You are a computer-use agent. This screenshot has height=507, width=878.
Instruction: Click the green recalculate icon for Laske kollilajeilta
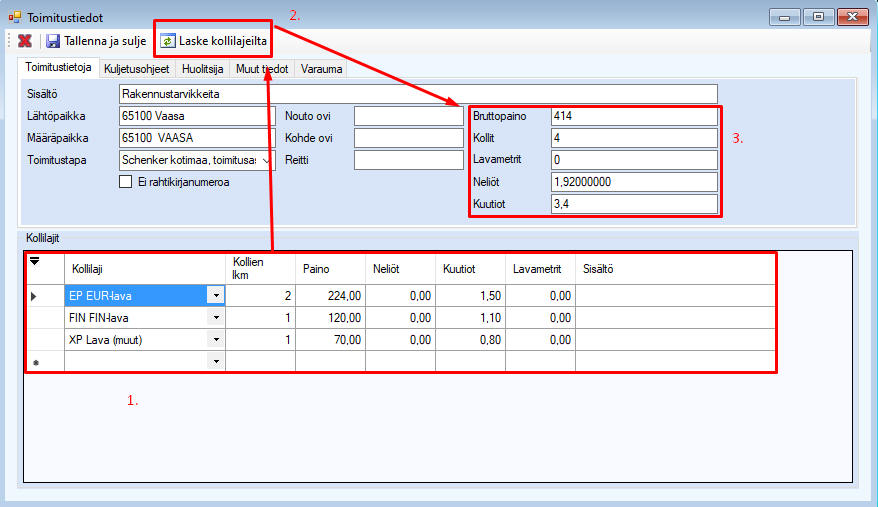coord(167,41)
